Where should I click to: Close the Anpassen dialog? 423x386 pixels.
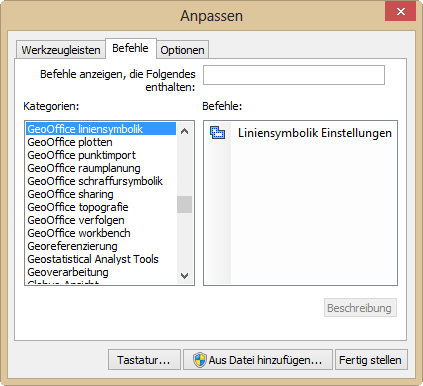(401, 12)
